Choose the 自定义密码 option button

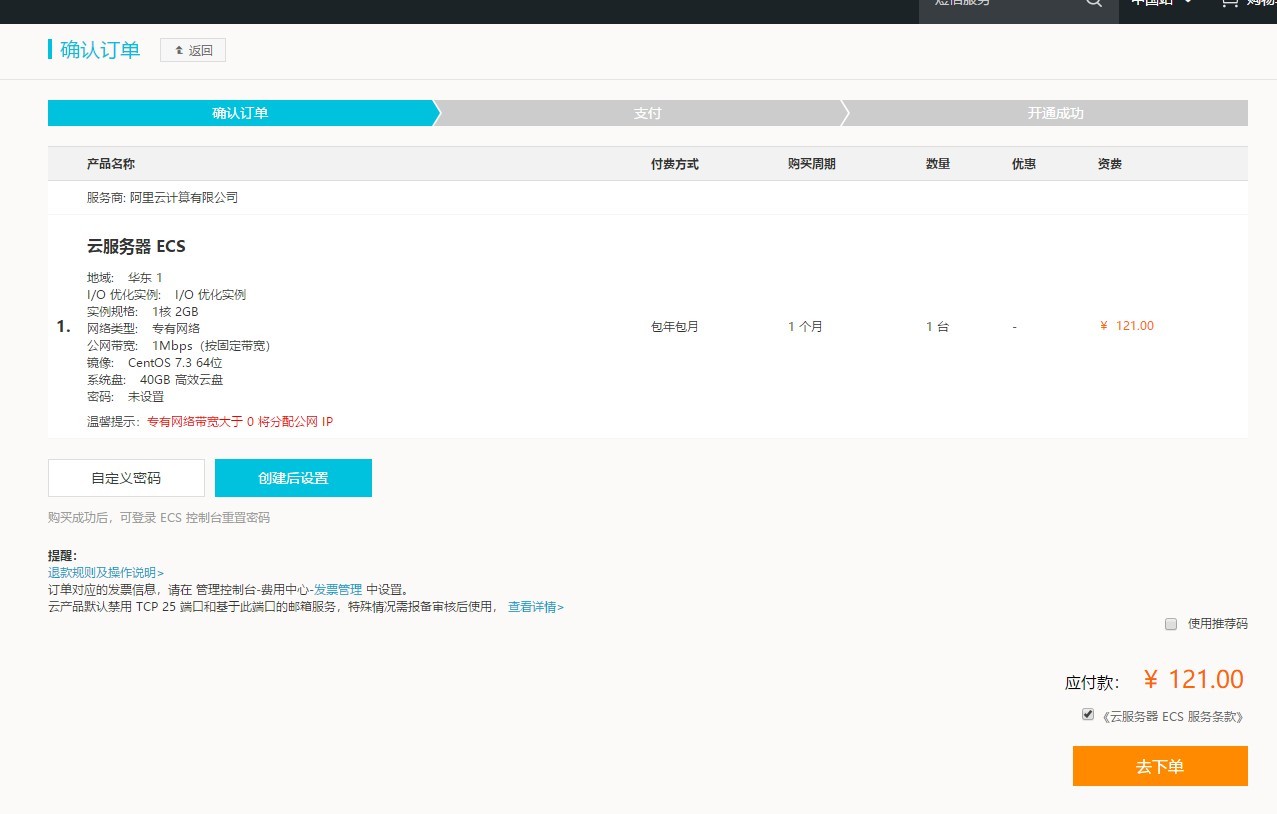[x=126, y=478]
